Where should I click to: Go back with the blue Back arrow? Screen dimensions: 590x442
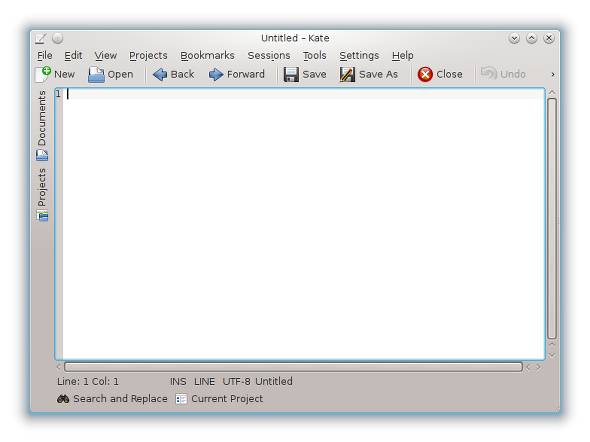click(160, 74)
